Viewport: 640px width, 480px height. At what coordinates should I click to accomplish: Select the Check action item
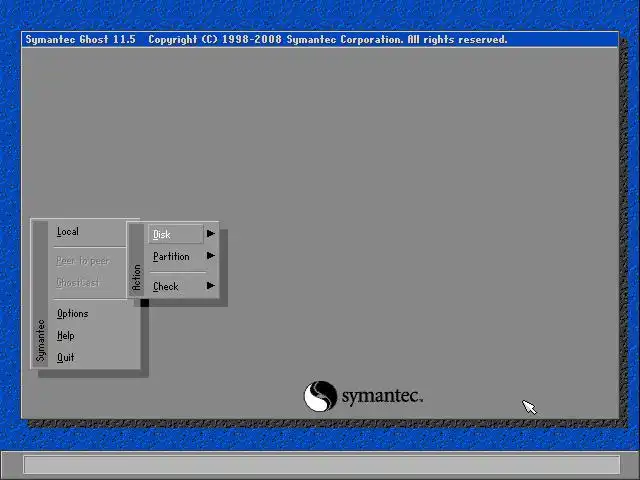166,287
